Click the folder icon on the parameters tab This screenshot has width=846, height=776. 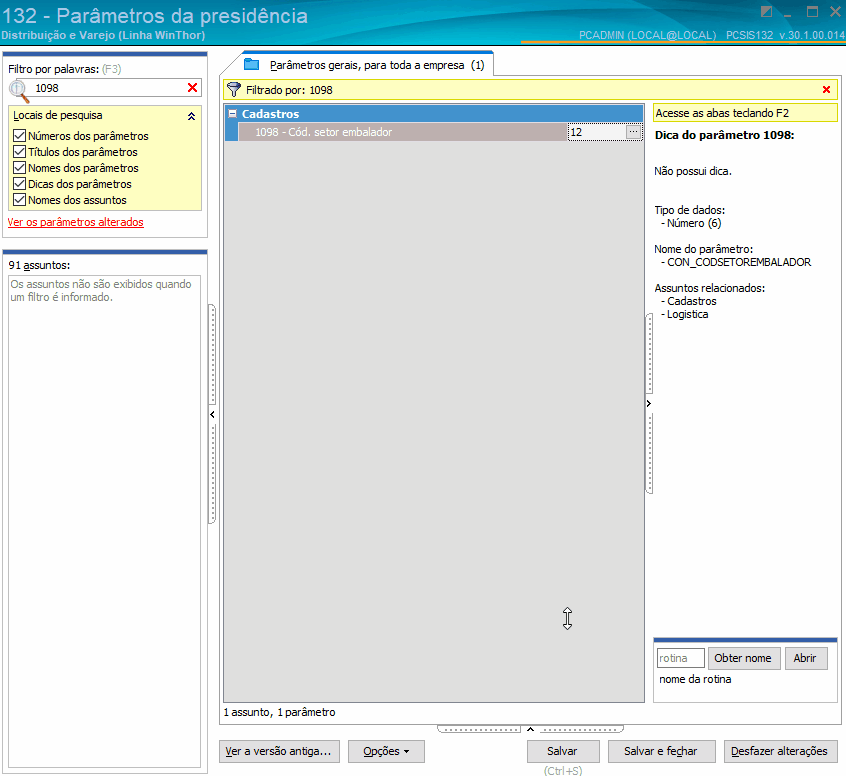(251, 64)
